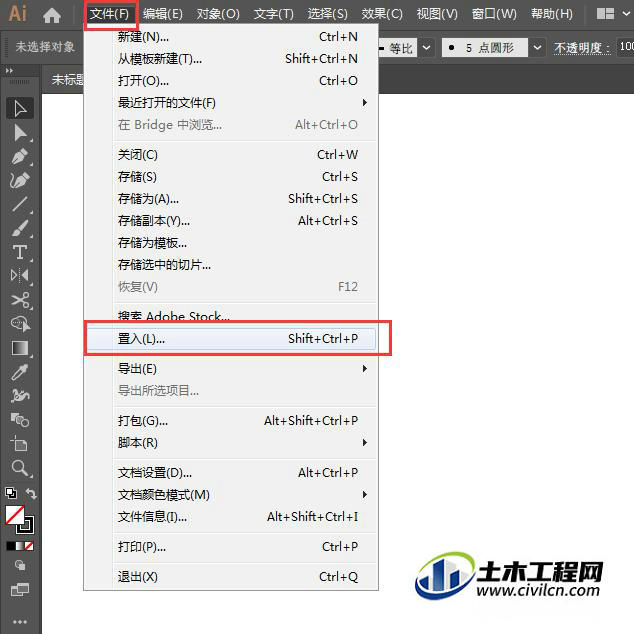This screenshot has width=634, height=634.
Task: Collapse the toolbar with the double arrows
Action: [x=9, y=71]
